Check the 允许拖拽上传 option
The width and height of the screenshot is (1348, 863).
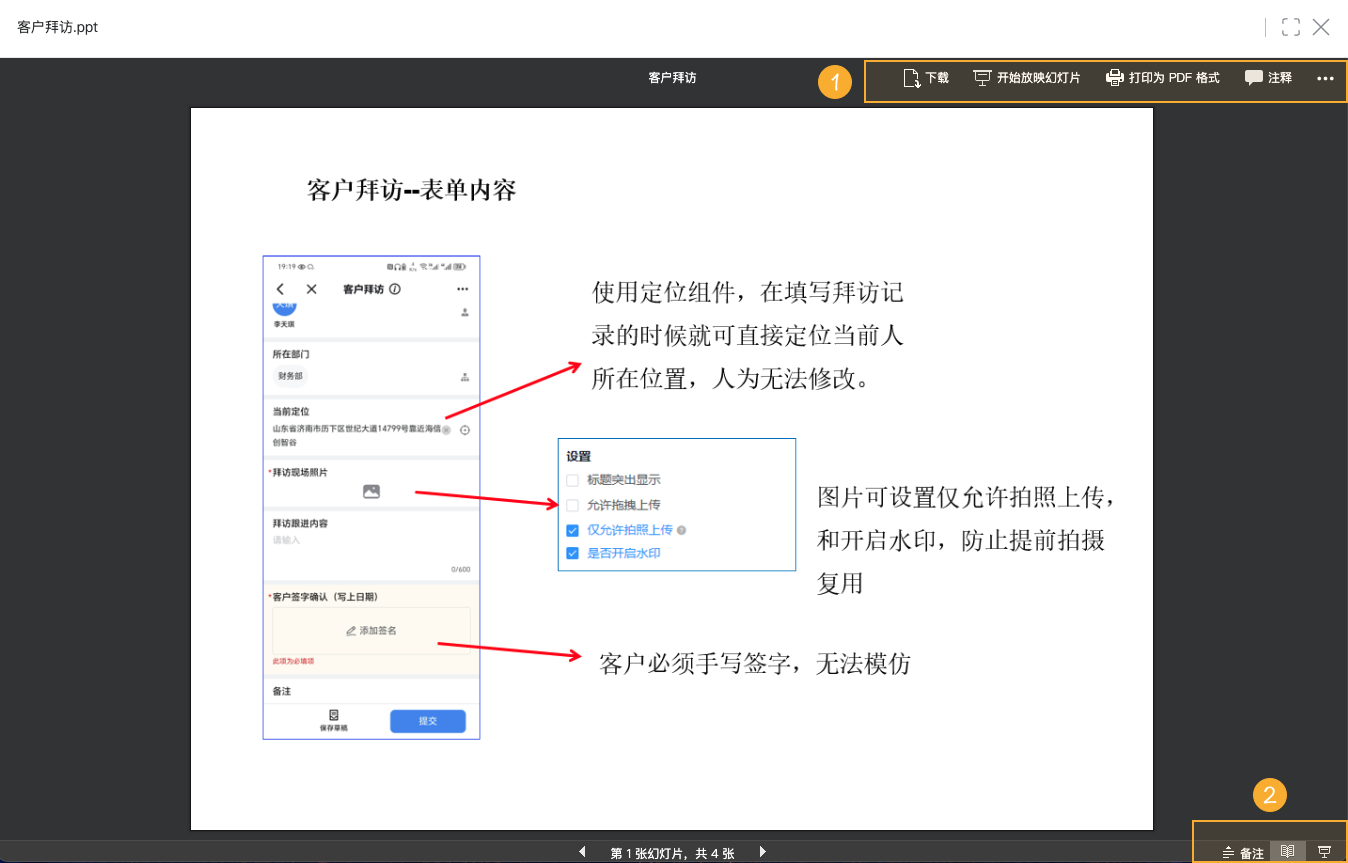pos(572,505)
